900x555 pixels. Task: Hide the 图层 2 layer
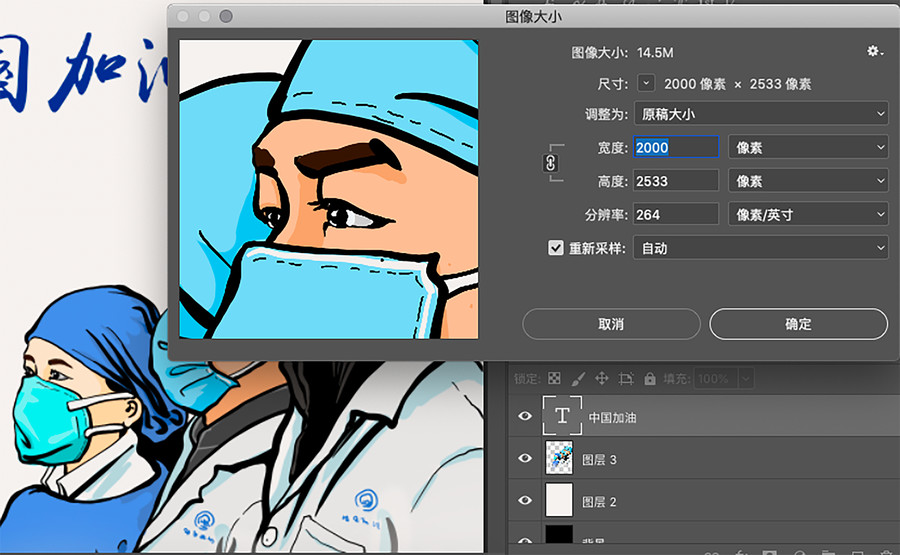point(525,500)
